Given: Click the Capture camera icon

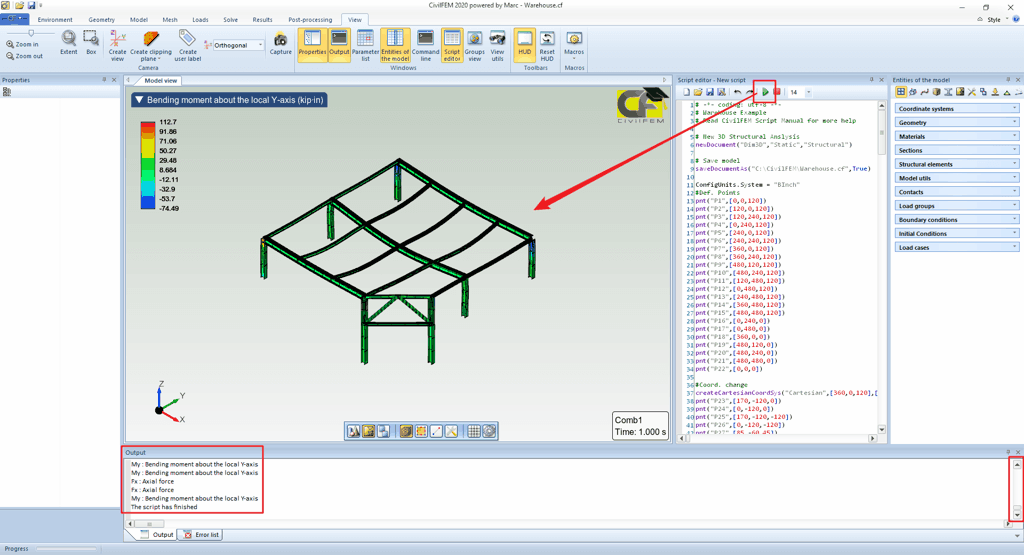Looking at the screenshot, I should [281, 44].
